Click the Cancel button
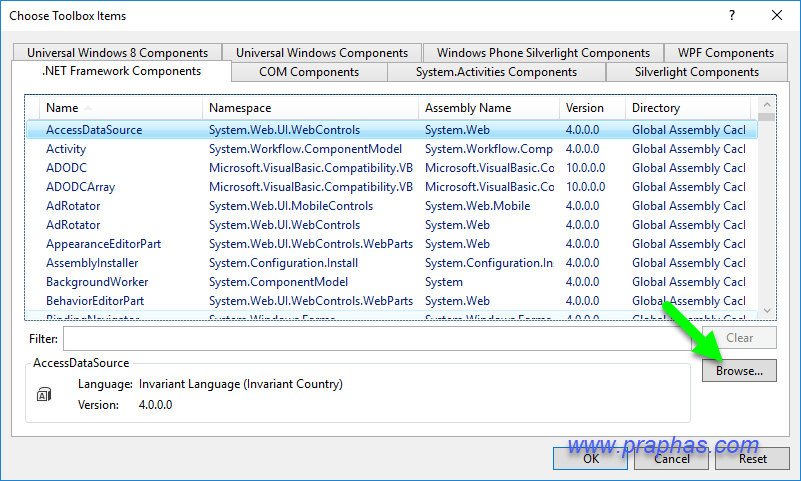The width and height of the screenshot is (801, 481). [671, 459]
